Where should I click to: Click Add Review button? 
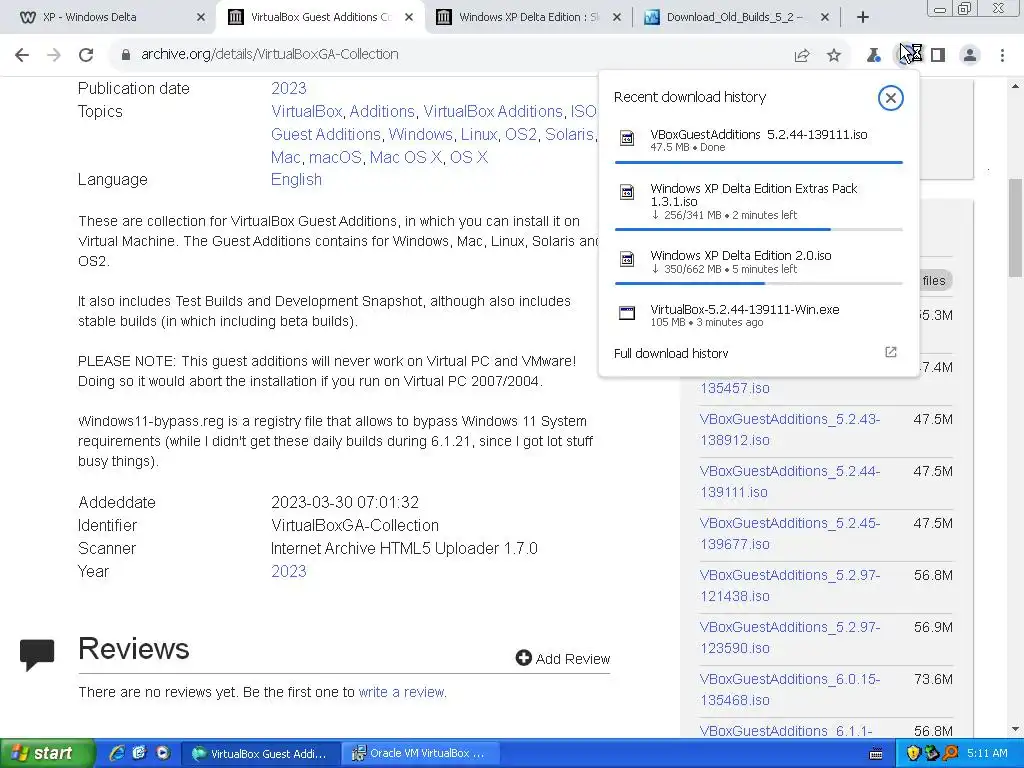coord(563,658)
